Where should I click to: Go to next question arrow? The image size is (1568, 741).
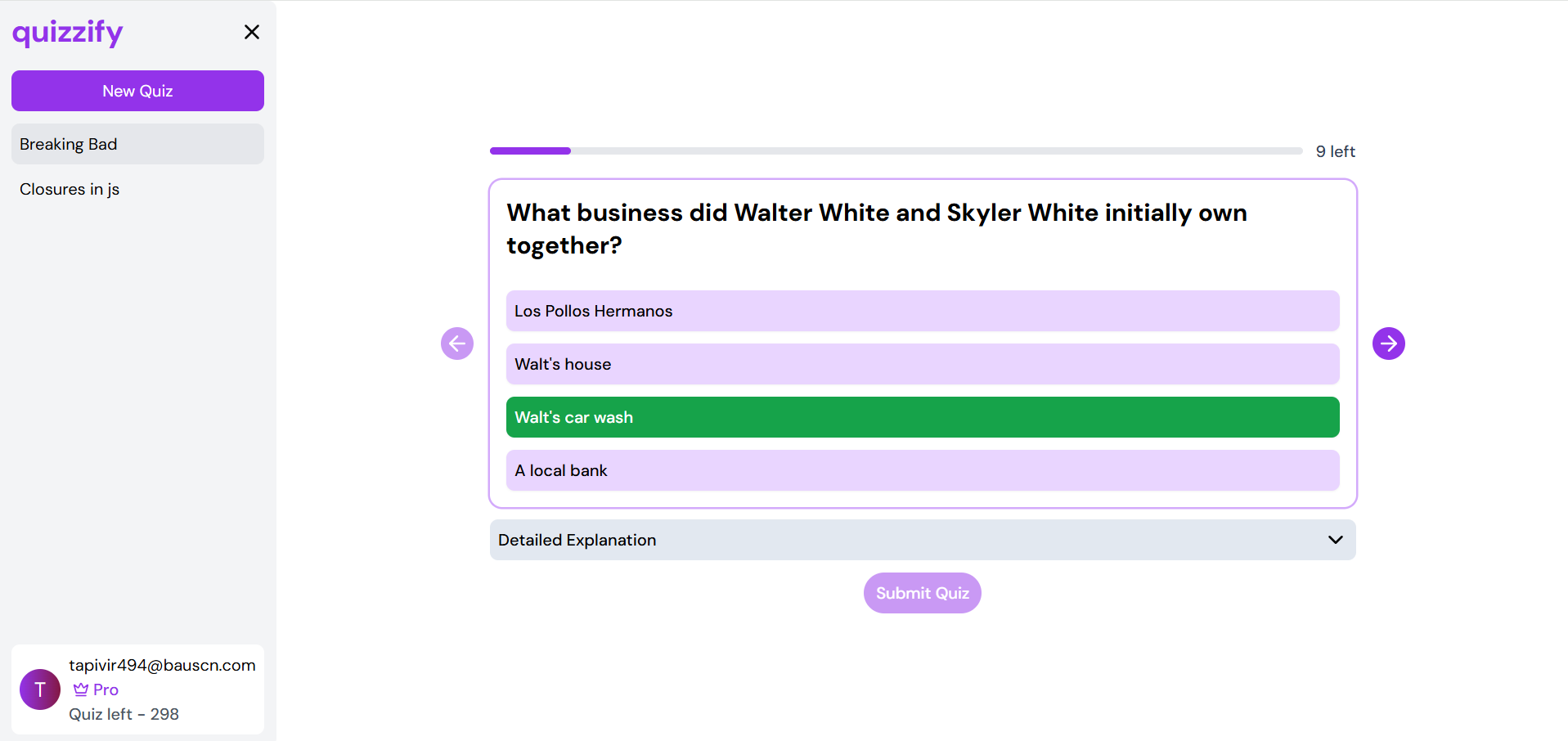click(1388, 344)
